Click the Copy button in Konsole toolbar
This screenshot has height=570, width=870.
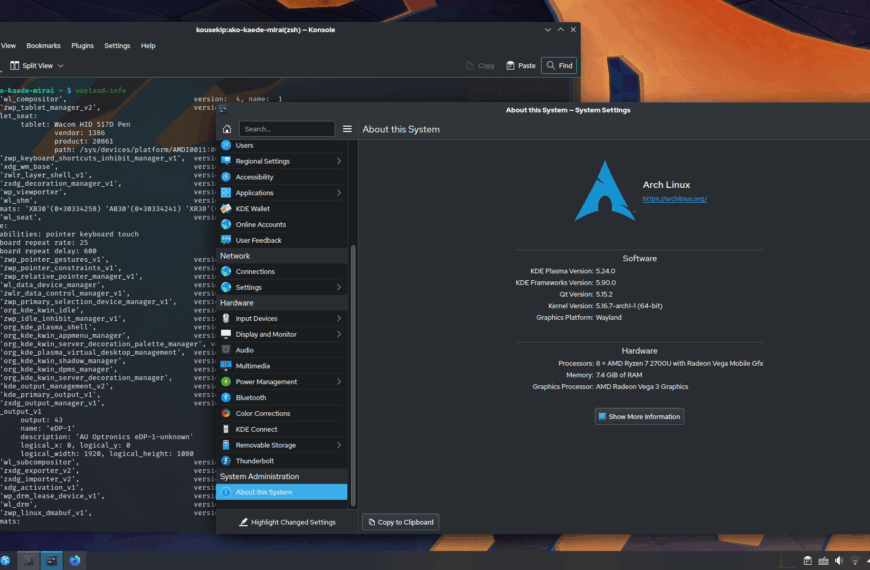480,65
